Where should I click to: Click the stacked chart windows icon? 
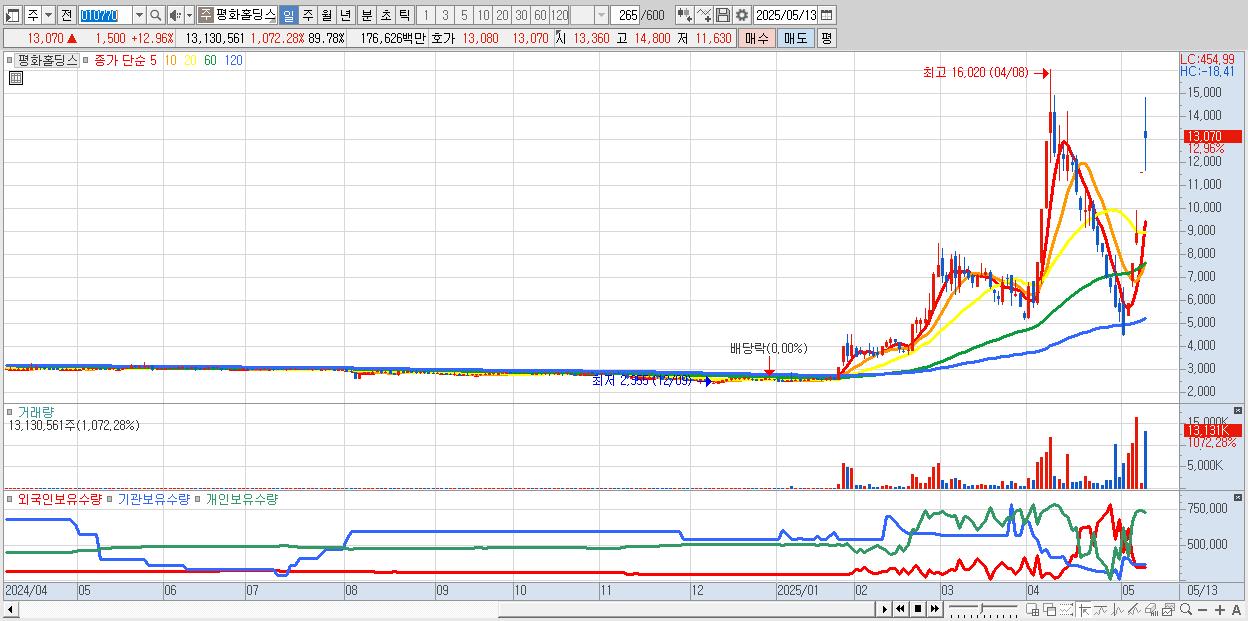[x=1168, y=609]
